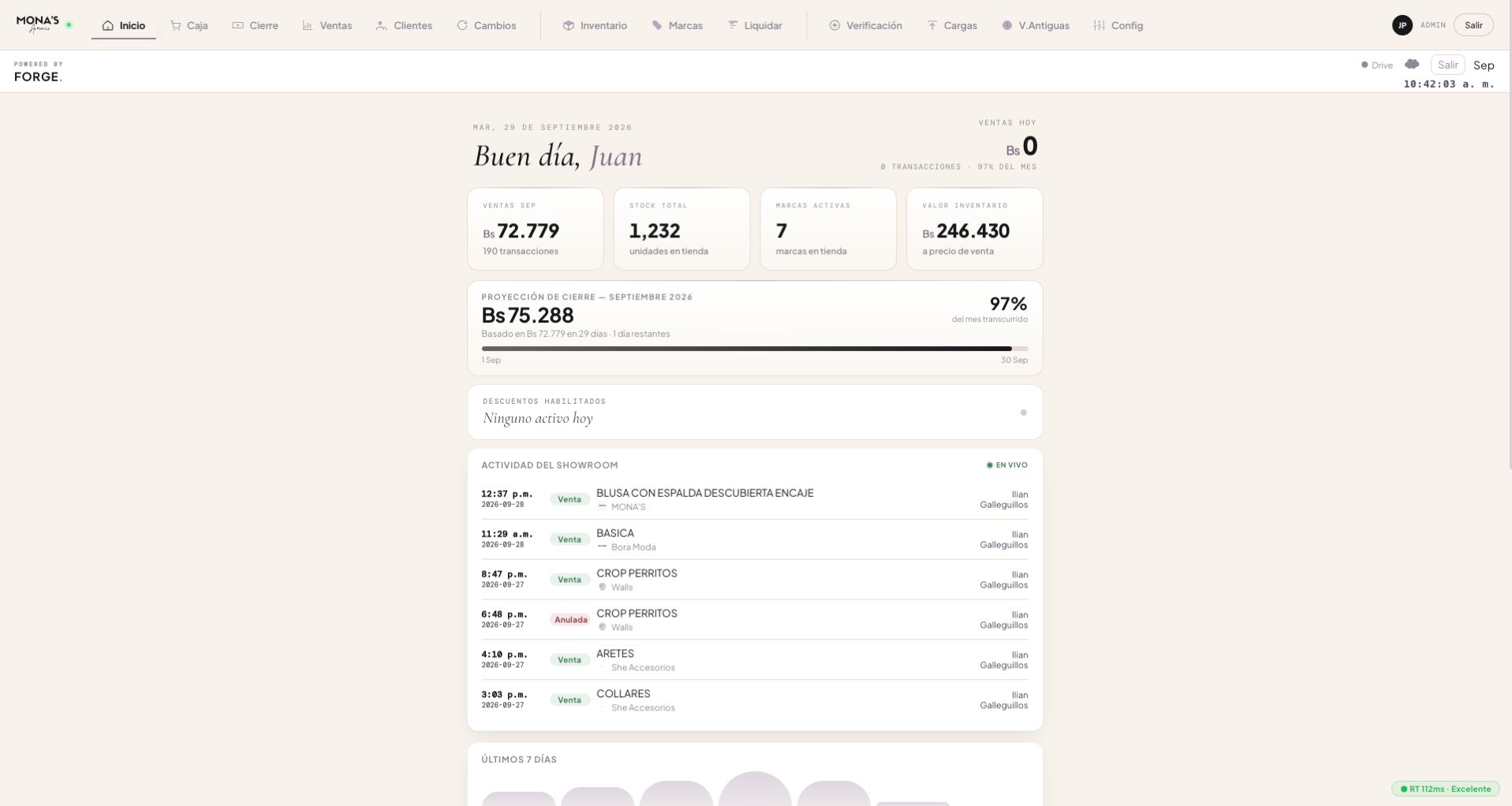Click the Bs 75.288 projection amount

tap(528, 315)
